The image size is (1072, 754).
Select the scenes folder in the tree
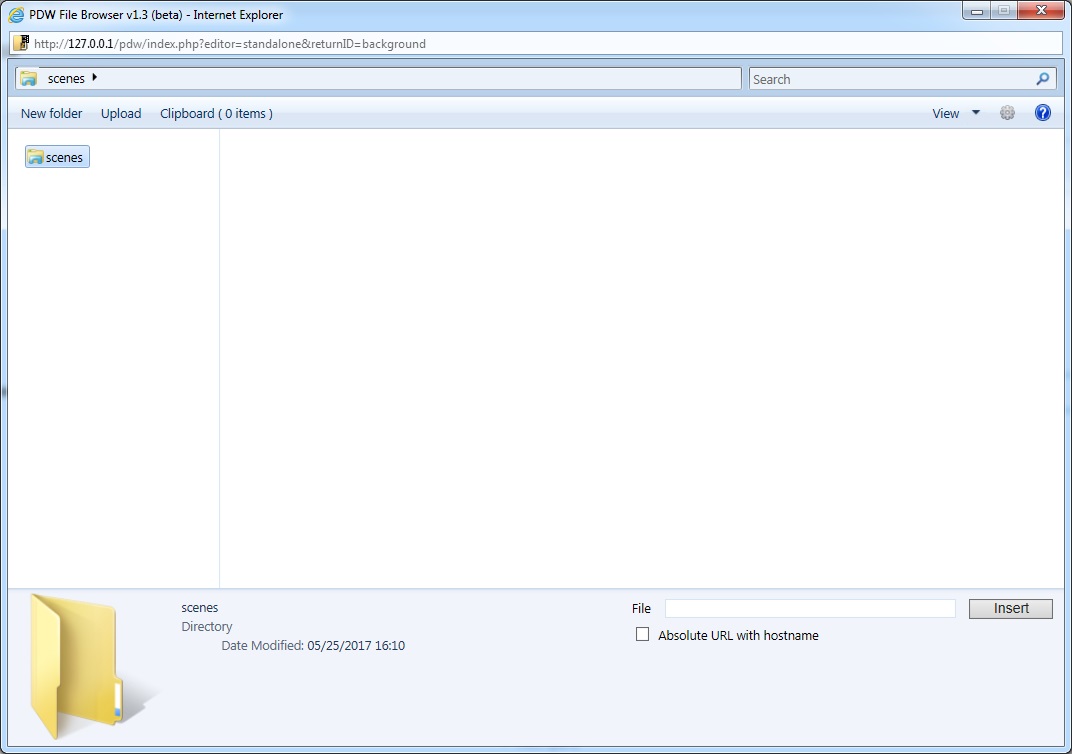pos(57,157)
